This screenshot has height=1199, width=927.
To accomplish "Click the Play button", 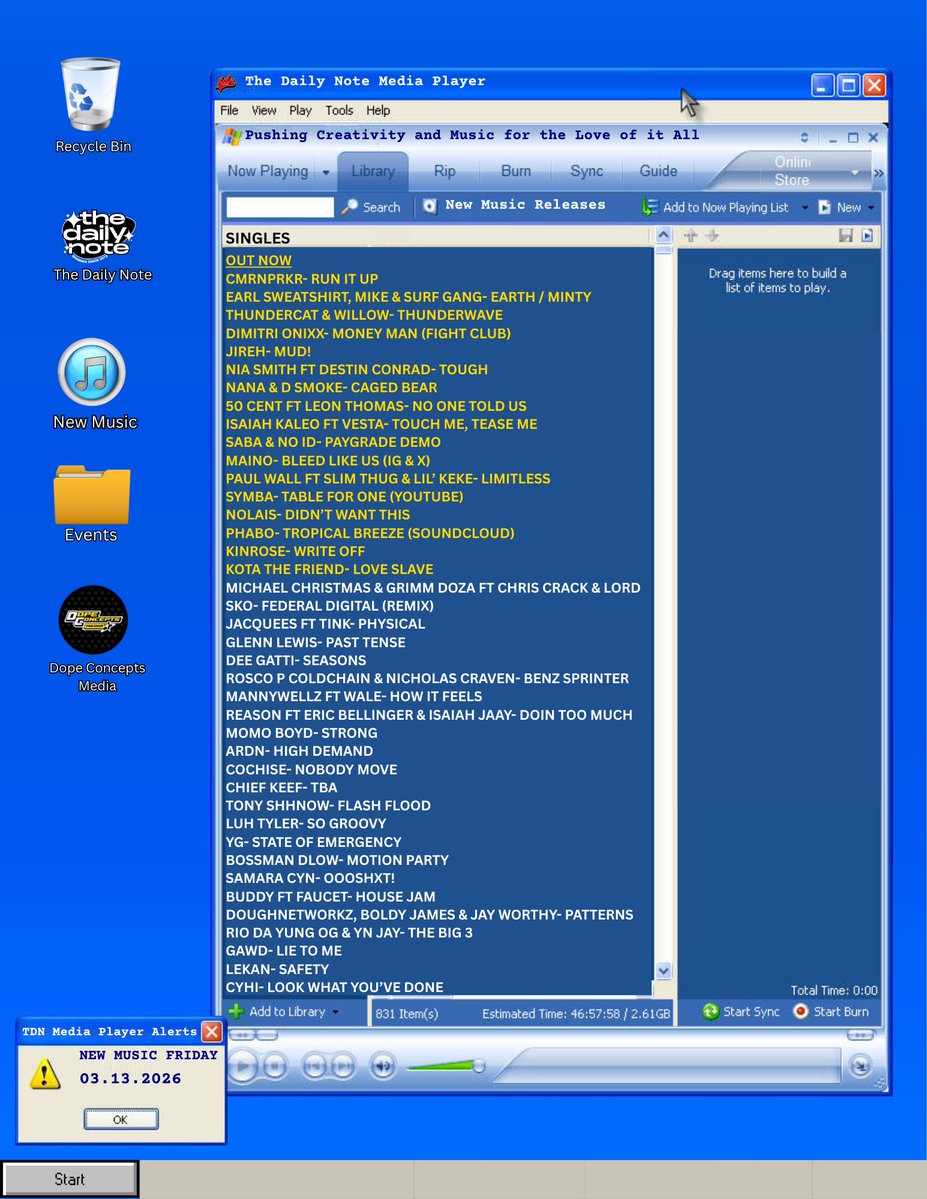I will pos(242,1066).
